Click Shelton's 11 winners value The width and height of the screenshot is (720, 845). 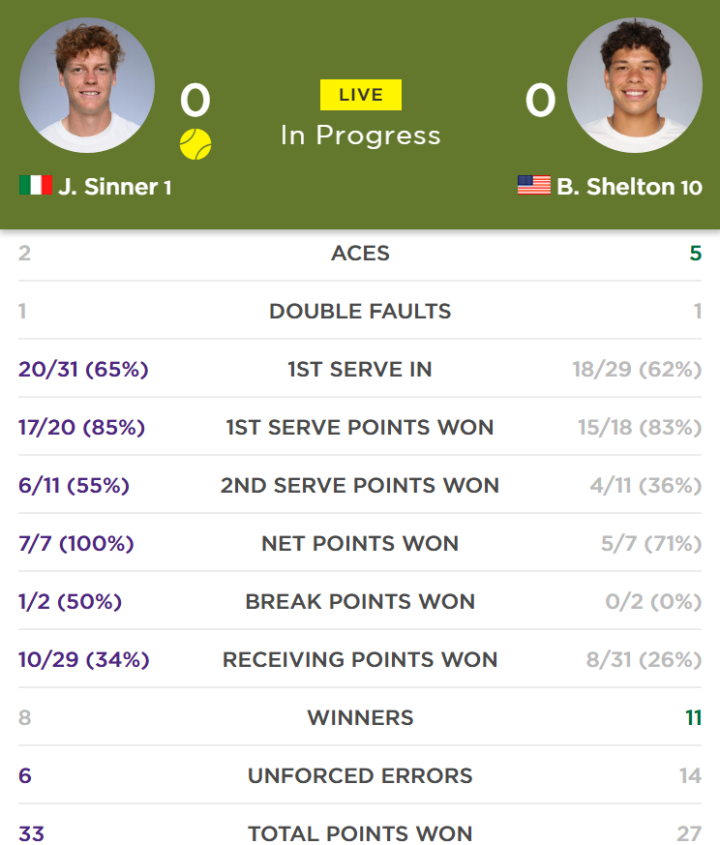pyautogui.click(x=694, y=718)
